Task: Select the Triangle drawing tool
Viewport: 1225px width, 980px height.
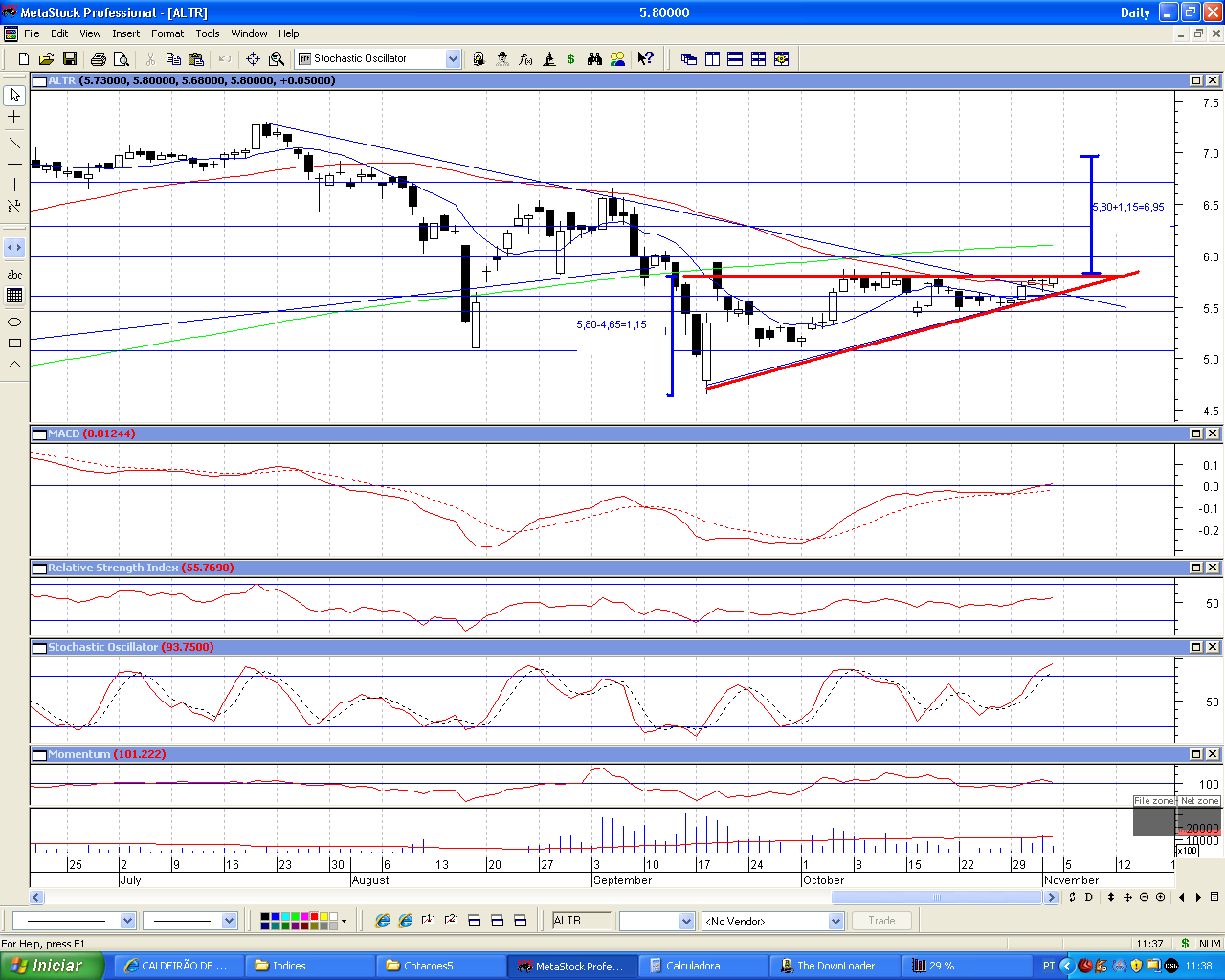Action: pyautogui.click(x=14, y=365)
